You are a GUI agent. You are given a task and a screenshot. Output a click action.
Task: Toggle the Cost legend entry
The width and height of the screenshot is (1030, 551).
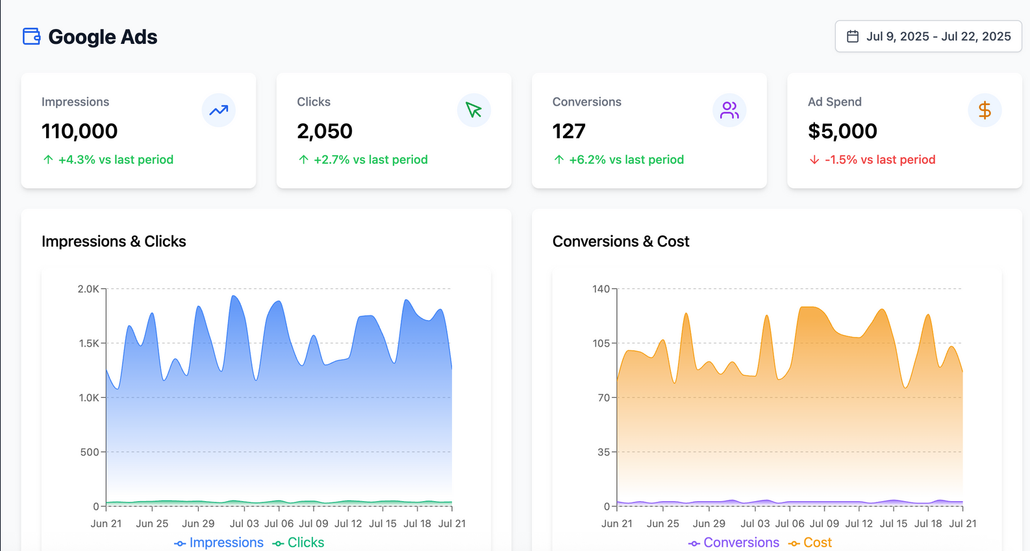click(810, 542)
